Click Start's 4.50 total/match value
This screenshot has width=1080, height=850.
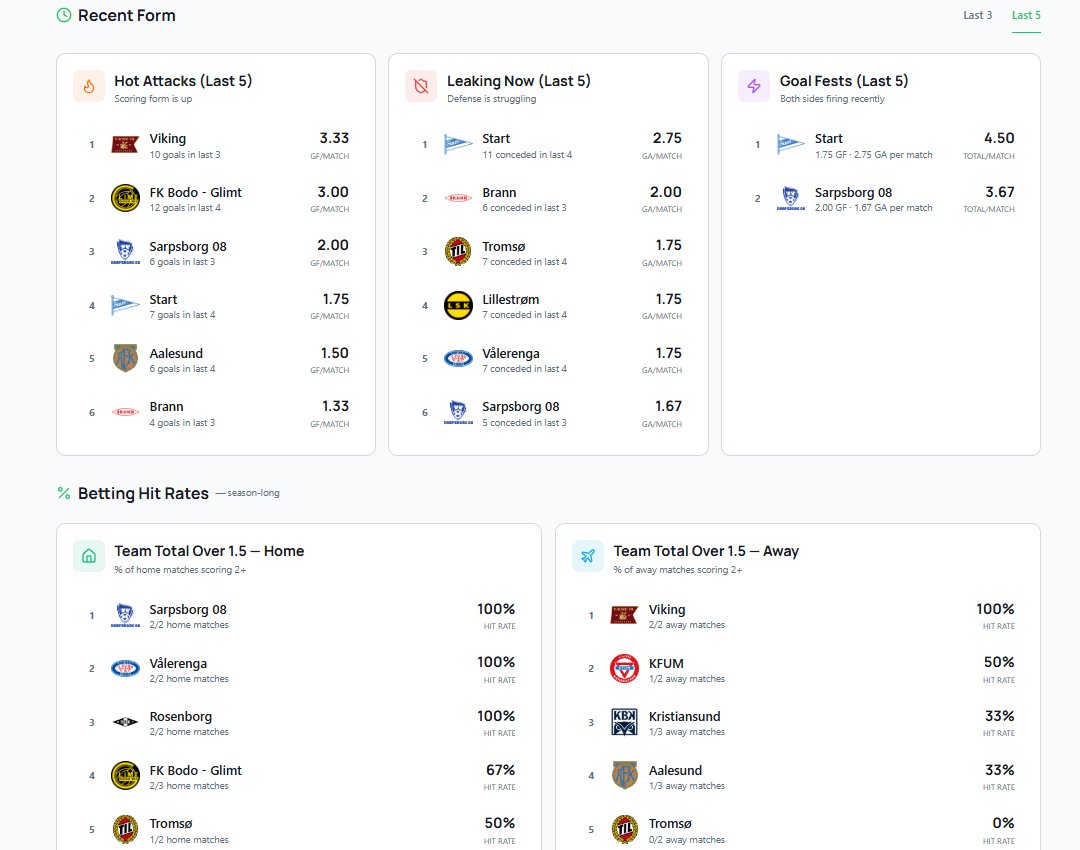click(x=999, y=138)
